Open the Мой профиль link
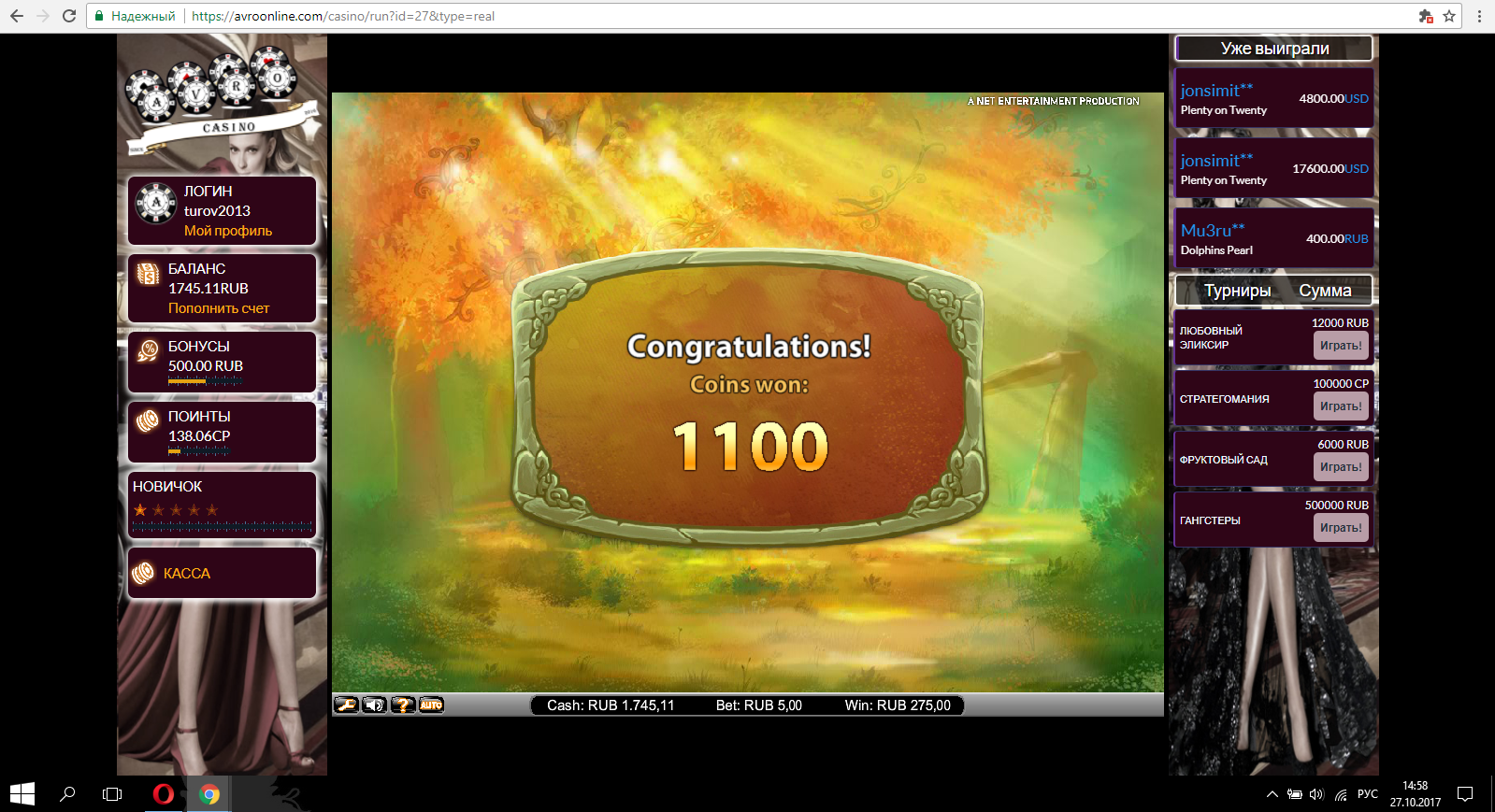 click(x=228, y=231)
